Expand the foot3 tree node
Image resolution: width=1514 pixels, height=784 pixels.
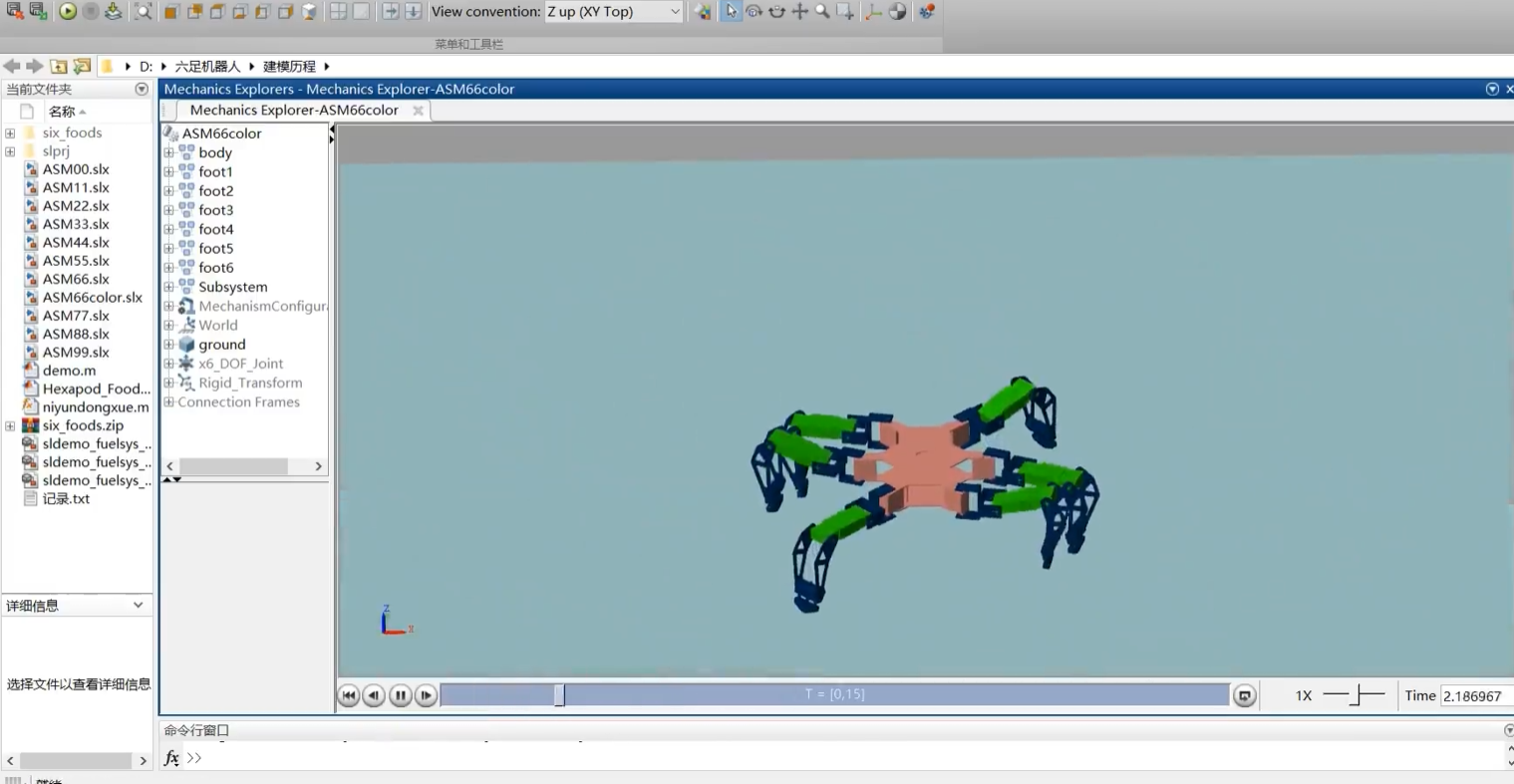[168, 210]
